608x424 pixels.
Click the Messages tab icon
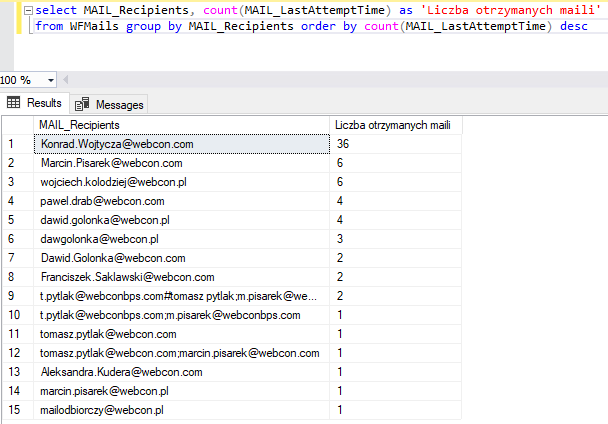[x=82, y=104]
